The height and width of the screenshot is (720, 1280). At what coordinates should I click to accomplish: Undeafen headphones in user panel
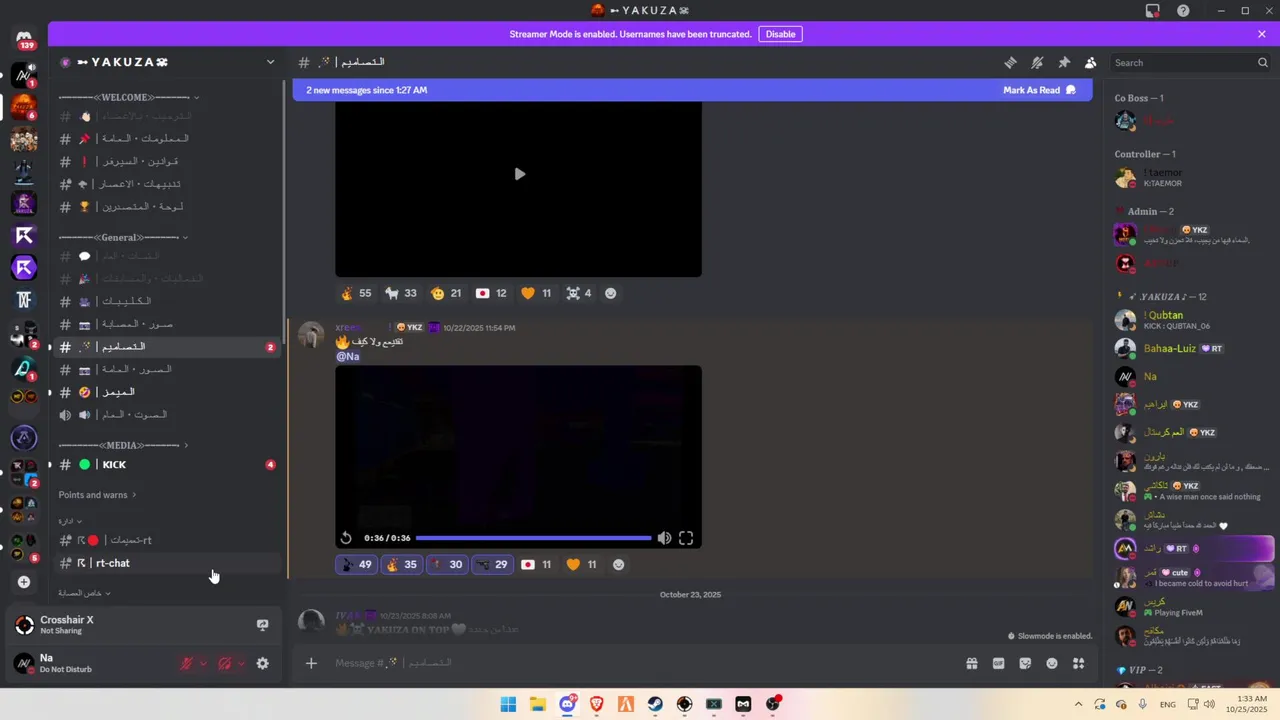tap(225, 663)
